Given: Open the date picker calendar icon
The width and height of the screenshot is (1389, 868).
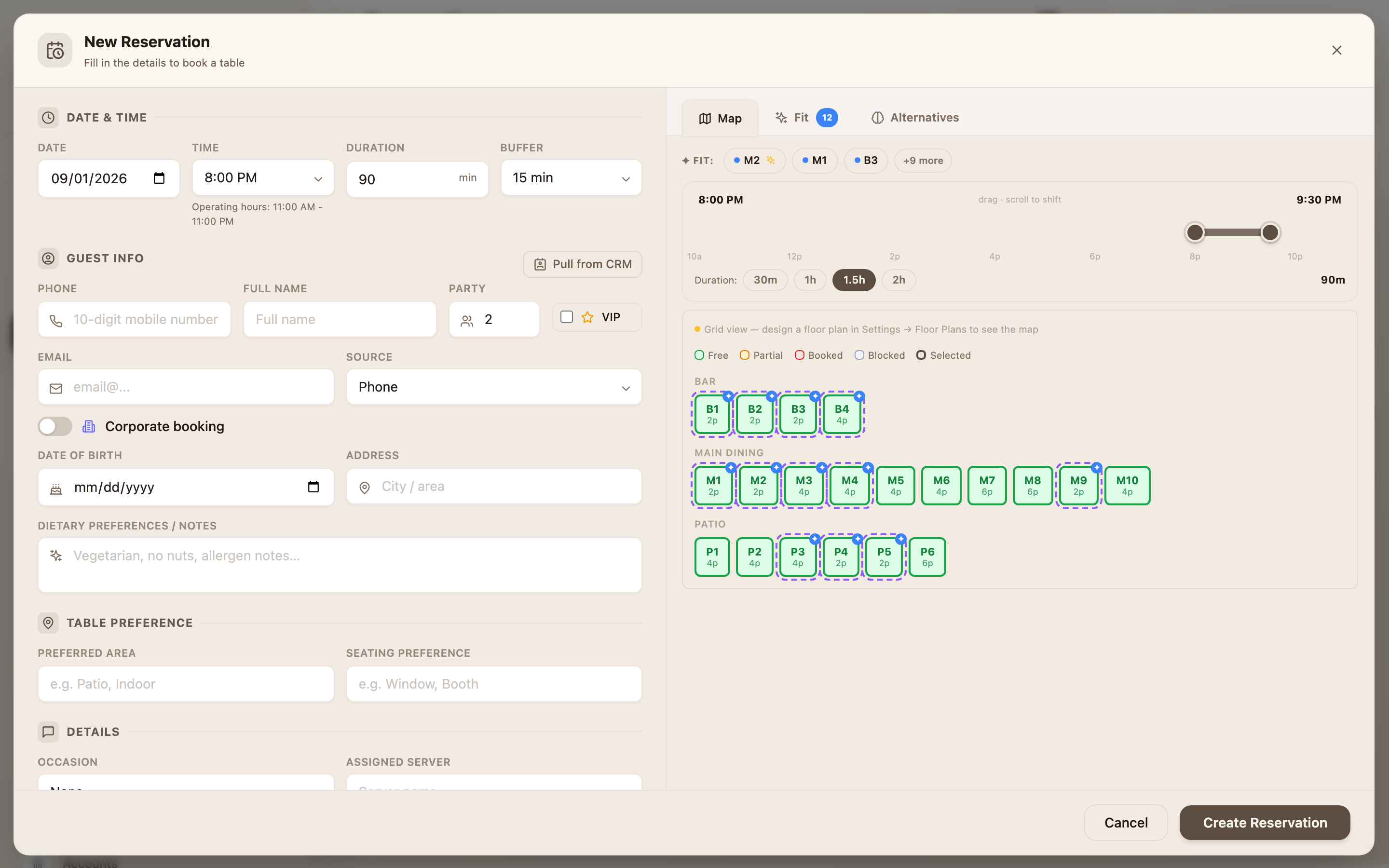Looking at the screenshot, I should point(159,178).
